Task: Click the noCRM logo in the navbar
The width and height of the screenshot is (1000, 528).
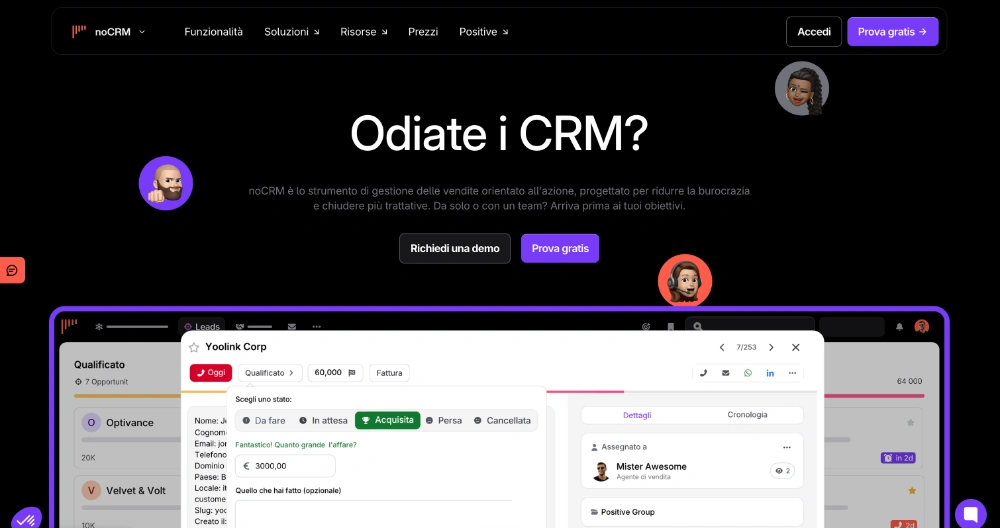Action: point(79,31)
